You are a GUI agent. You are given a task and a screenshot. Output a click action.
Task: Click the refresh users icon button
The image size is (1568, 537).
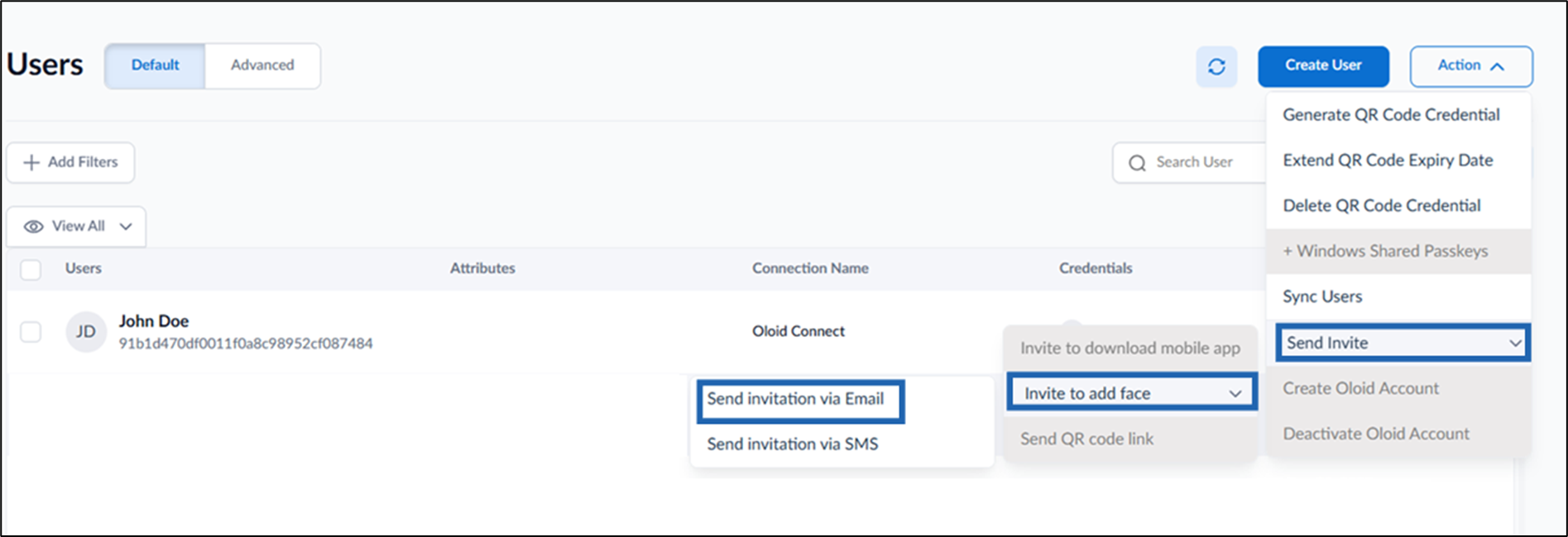pos(1216,67)
